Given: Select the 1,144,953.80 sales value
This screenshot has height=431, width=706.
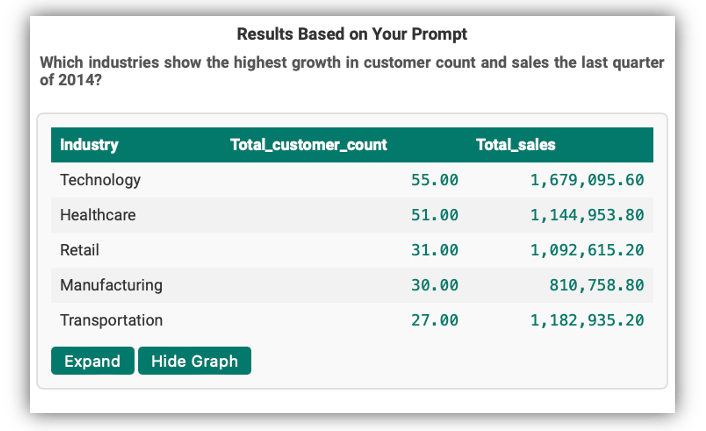Looking at the screenshot, I should click(x=587, y=215).
